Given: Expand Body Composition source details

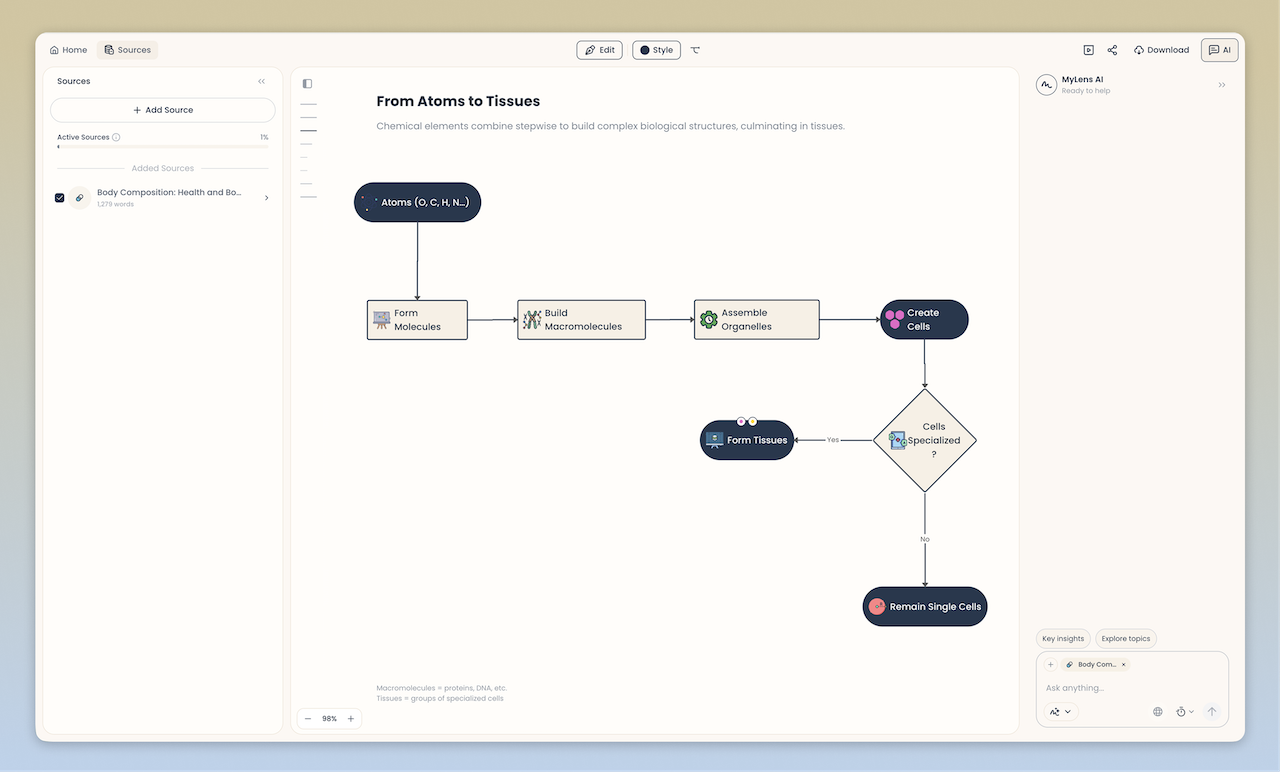Looking at the screenshot, I should [x=266, y=197].
